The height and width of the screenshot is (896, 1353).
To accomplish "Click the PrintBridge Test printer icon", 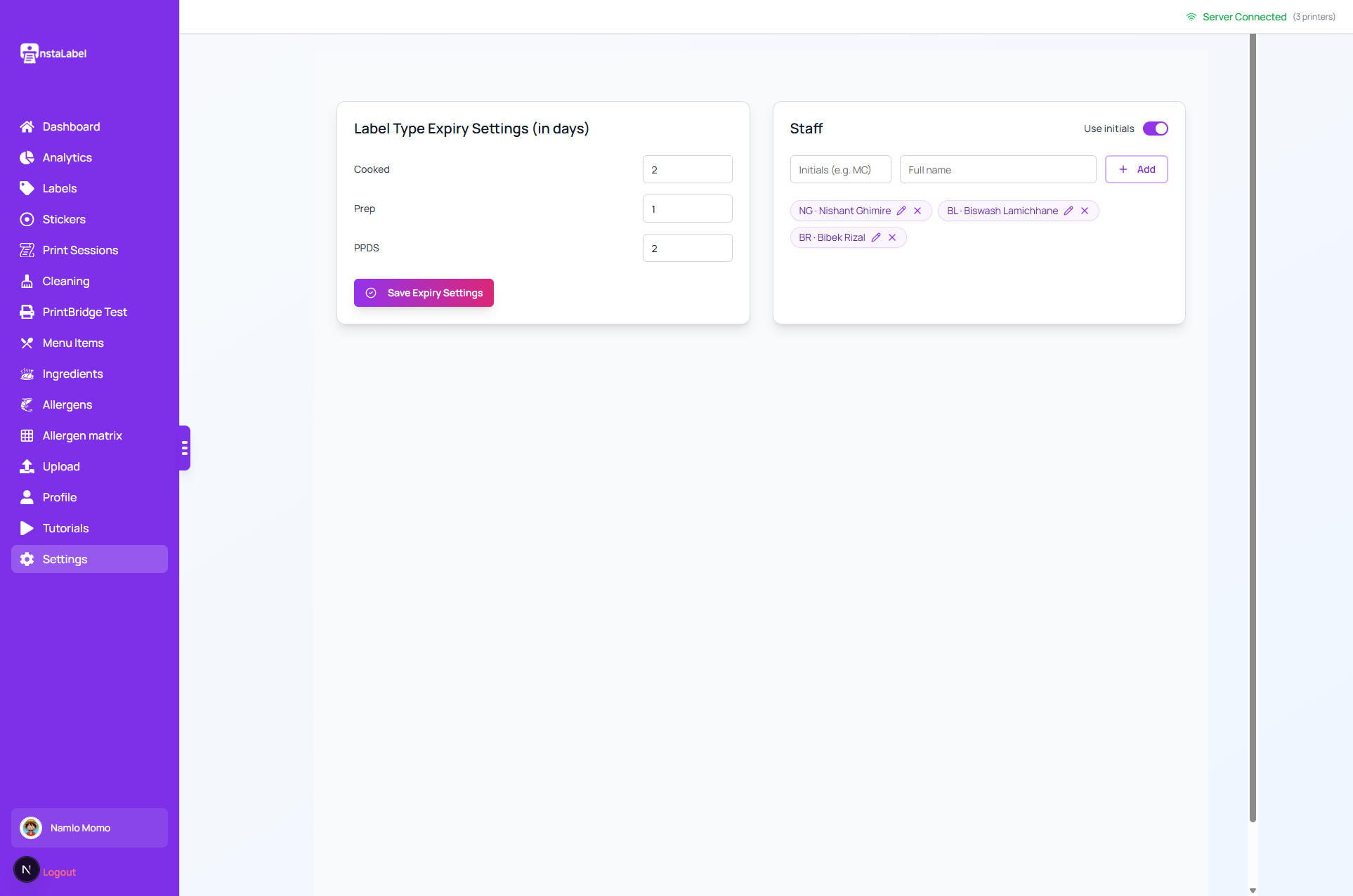I will point(27,312).
